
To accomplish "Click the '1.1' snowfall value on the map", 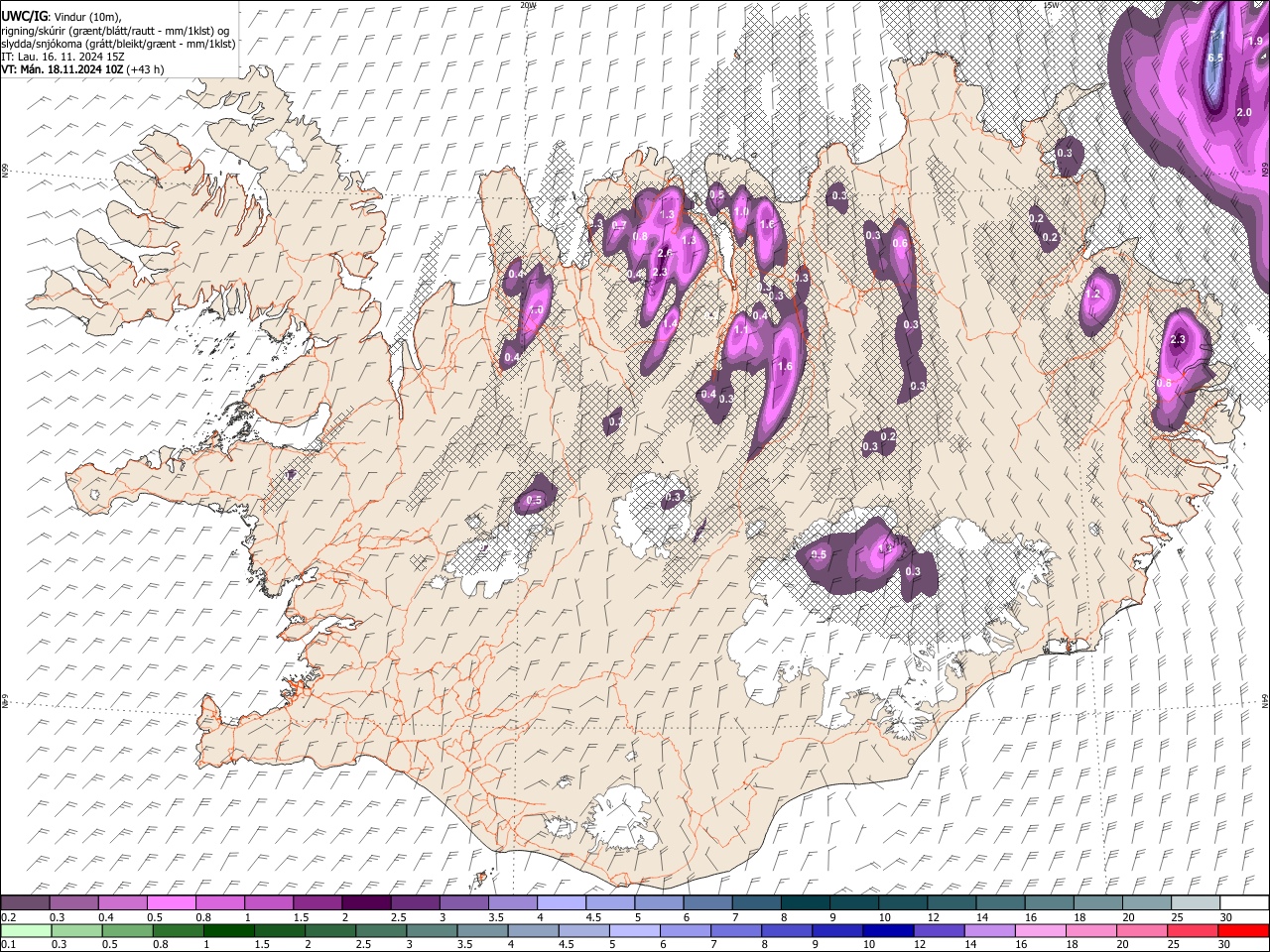I will [740, 330].
